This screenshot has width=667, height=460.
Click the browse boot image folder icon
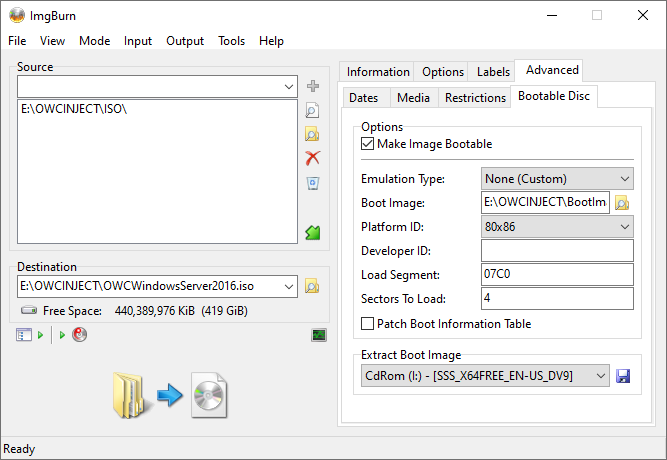(622, 203)
